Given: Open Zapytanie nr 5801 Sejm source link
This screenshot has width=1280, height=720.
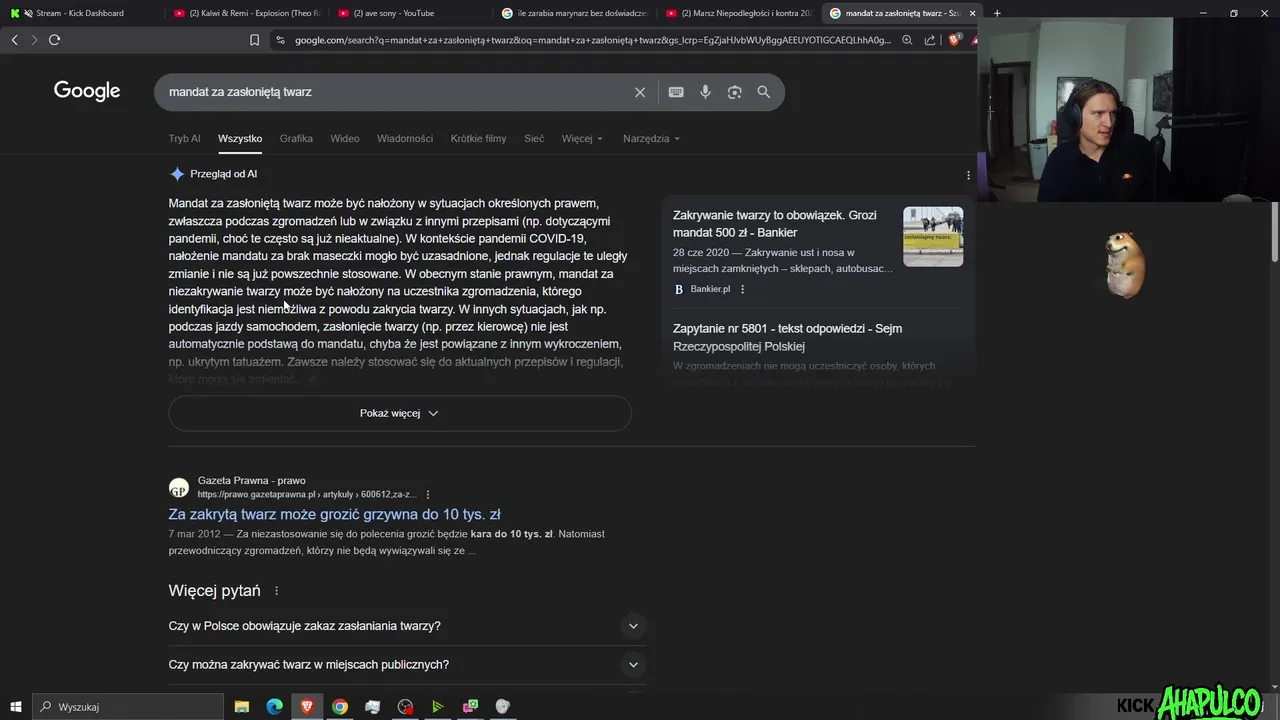Looking at the screenshot, I should coord(788,338).
